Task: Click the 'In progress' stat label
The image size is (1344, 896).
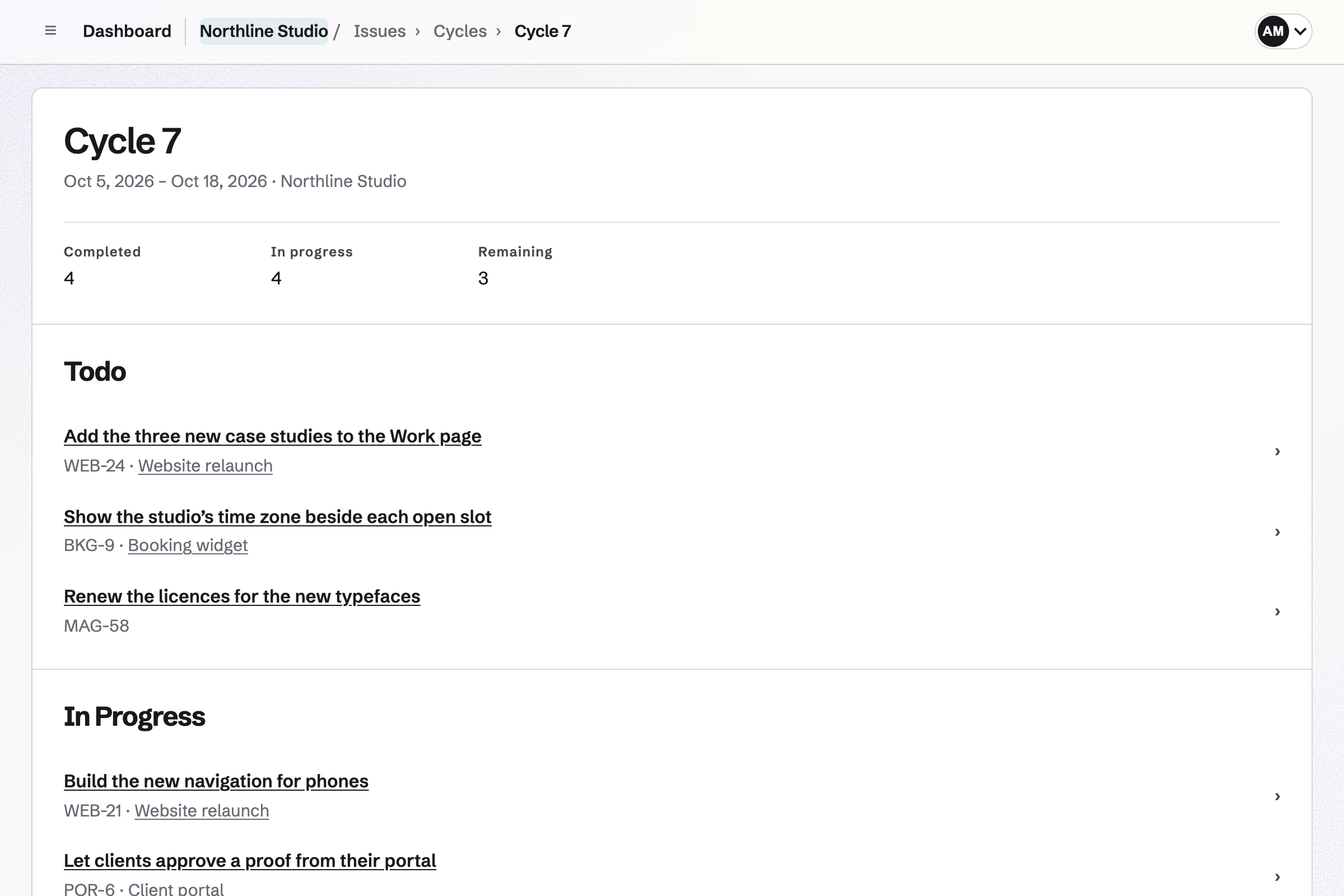Action: tap(311, 252)
